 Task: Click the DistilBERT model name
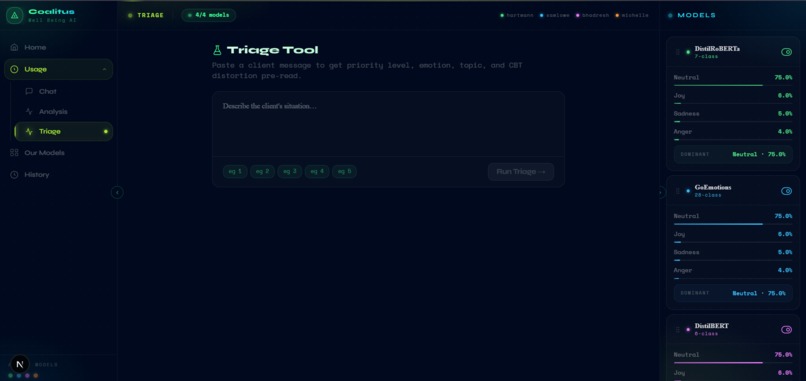point(711,326)
